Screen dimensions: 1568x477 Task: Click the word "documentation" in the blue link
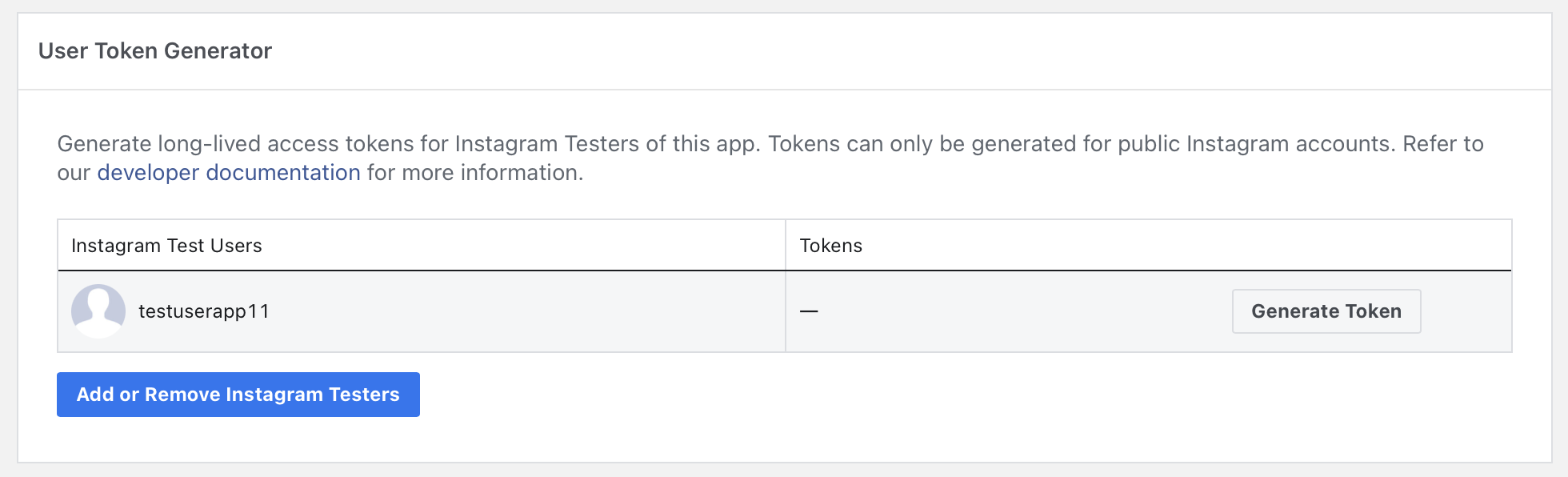pyautogui.click(x=283, y=173)
